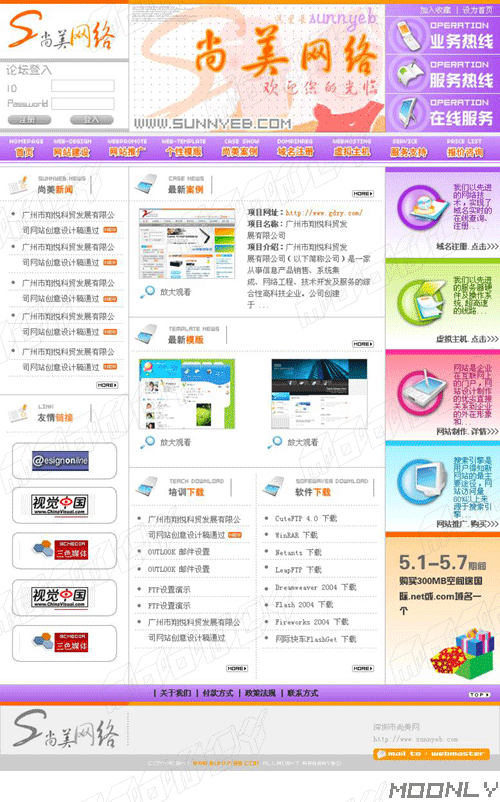Click the phone icon beside 业务热线
This screenshot has height=802, width=500.
[408, 35]
